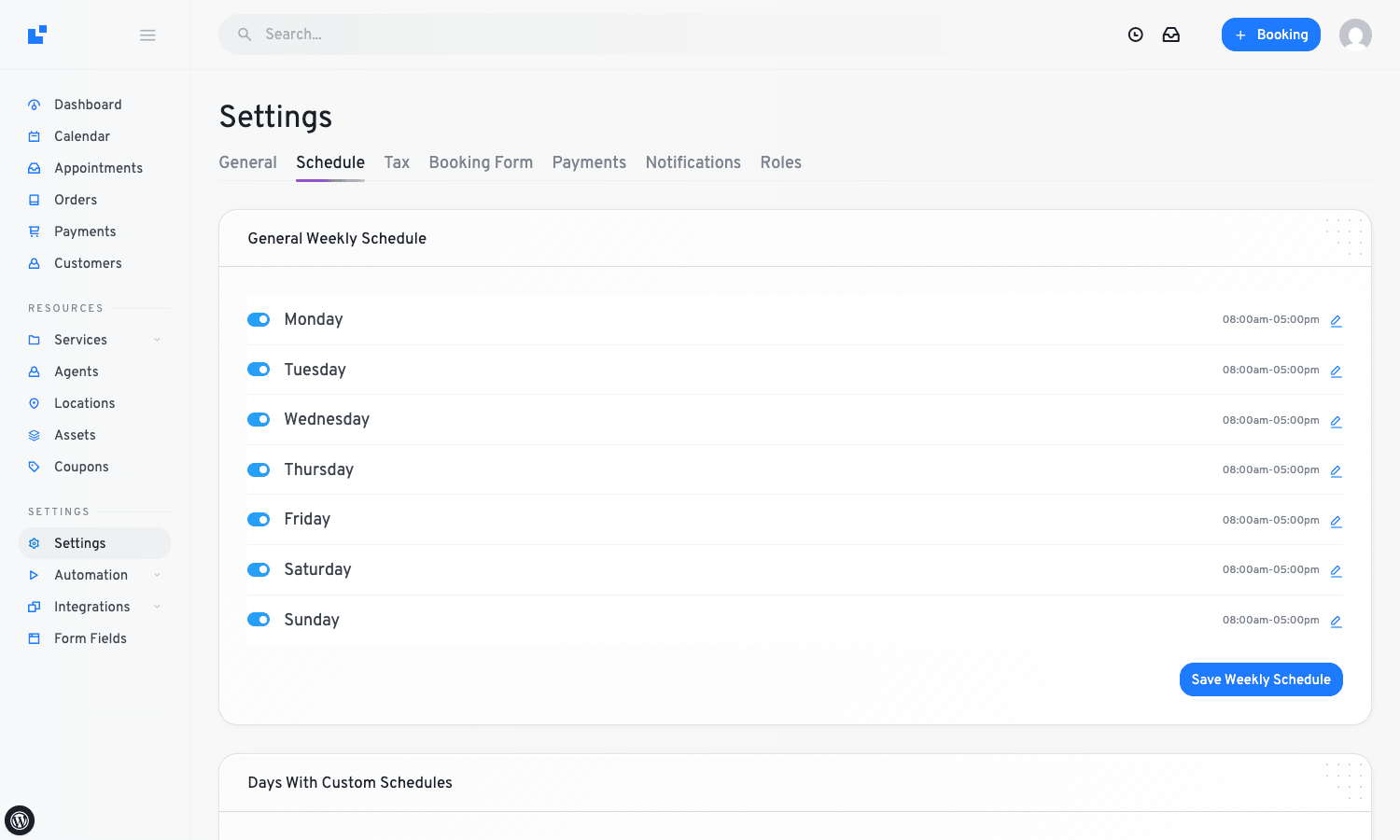Screen dimensions: 1400x840
Task: Click the Sunday 08:00am-05:00pm time text
Action: pyautogui.click(x=1271, y=620)
